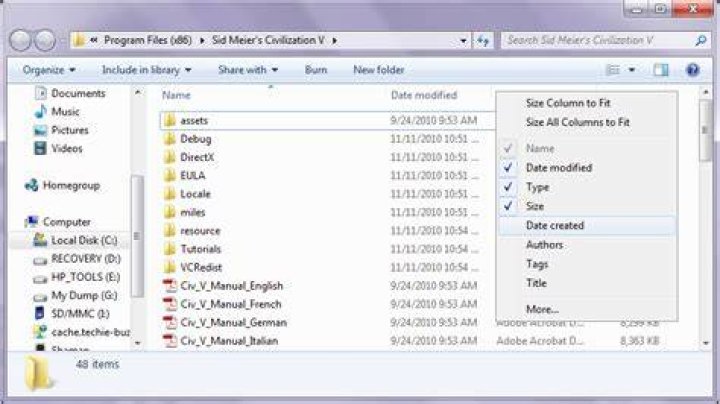Open the Organize dropdown menu
This screenshot has height=404, width=720.
[49, 70]
